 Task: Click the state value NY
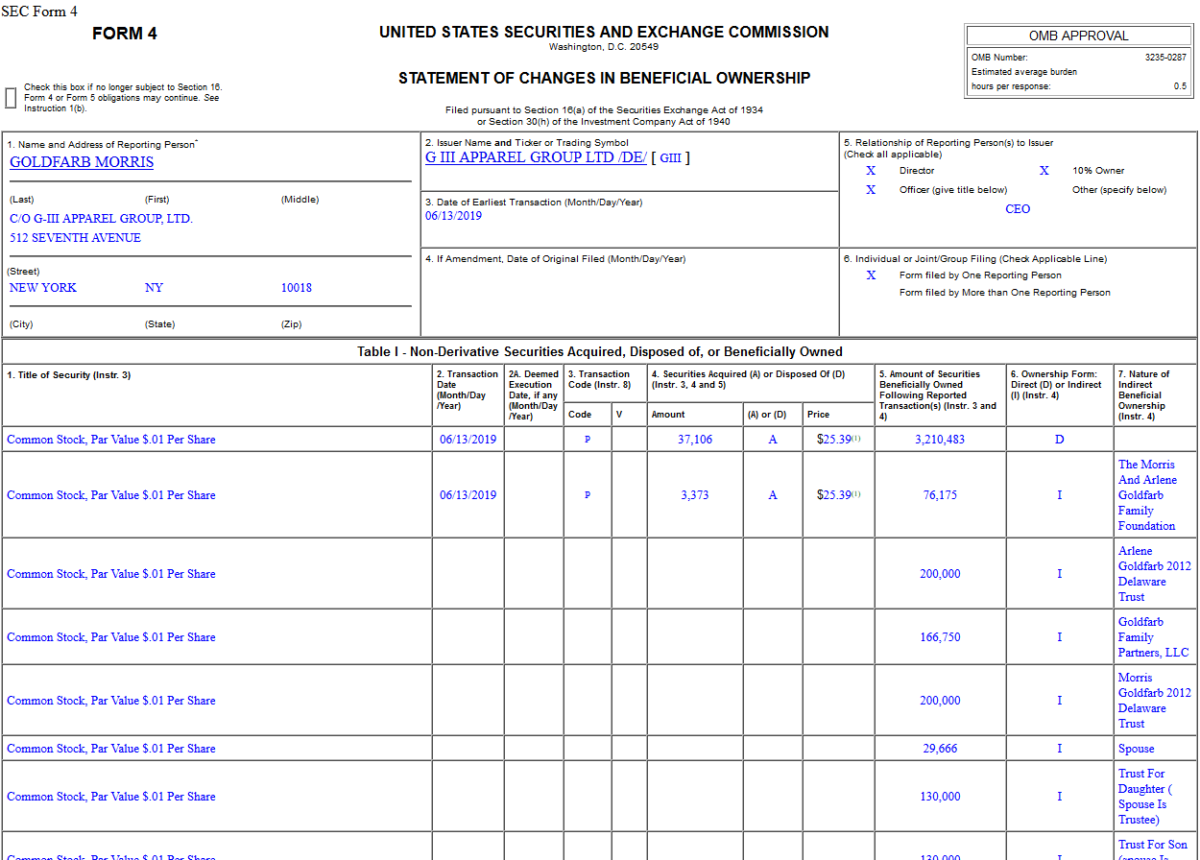click(x=154, y=288)
